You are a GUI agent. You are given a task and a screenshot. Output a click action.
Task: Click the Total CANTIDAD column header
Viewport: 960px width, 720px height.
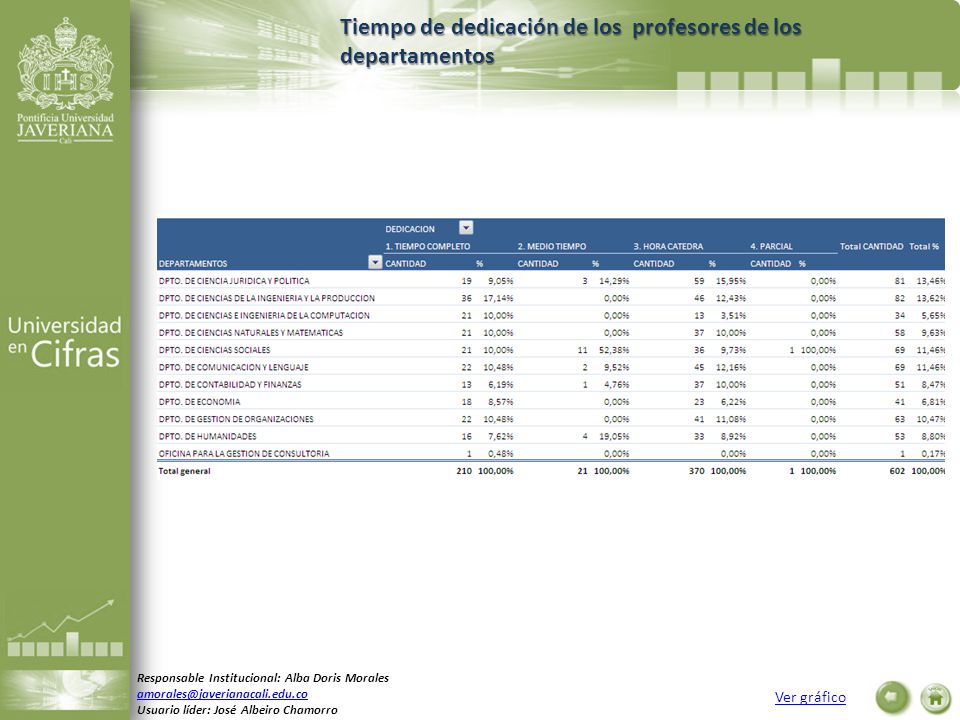pos(871,246)
